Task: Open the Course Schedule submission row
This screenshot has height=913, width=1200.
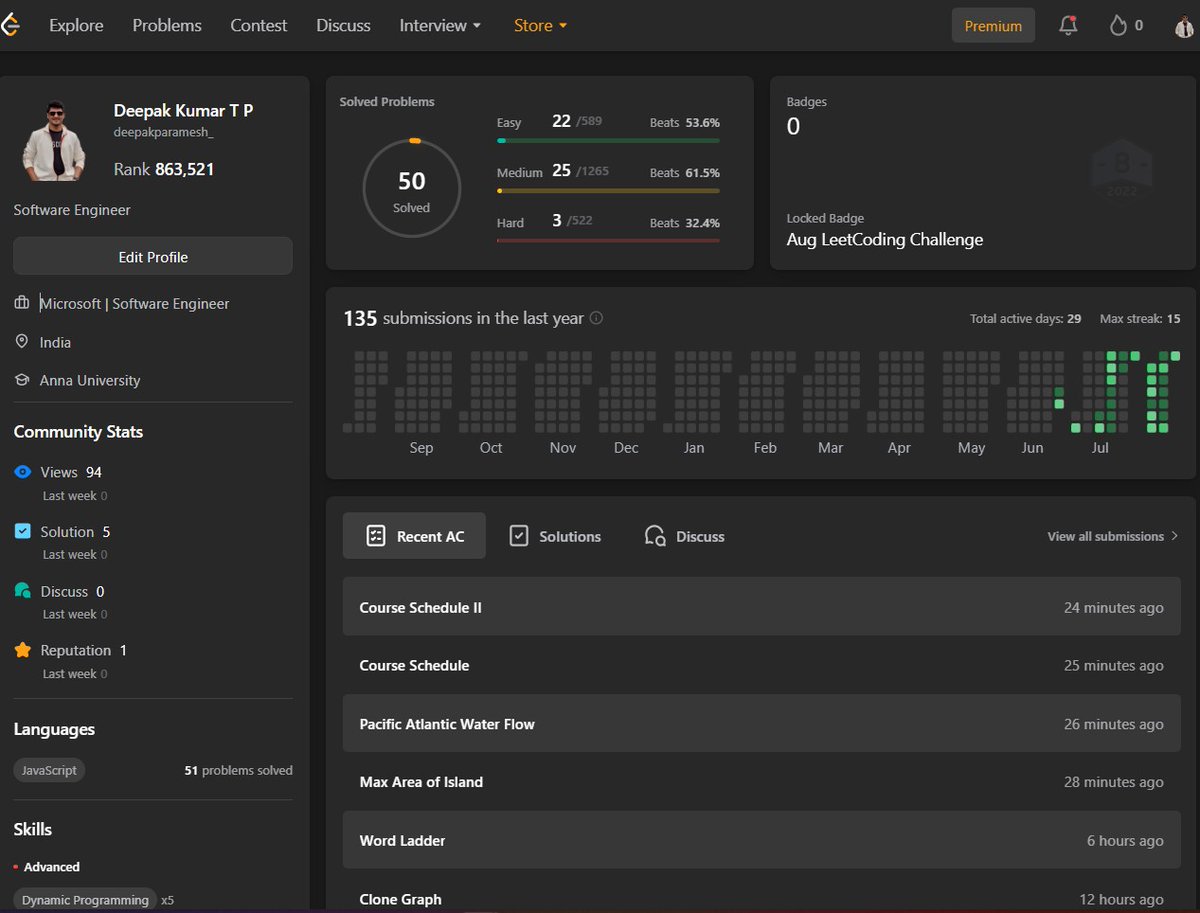Action: [x=761, y=665]
